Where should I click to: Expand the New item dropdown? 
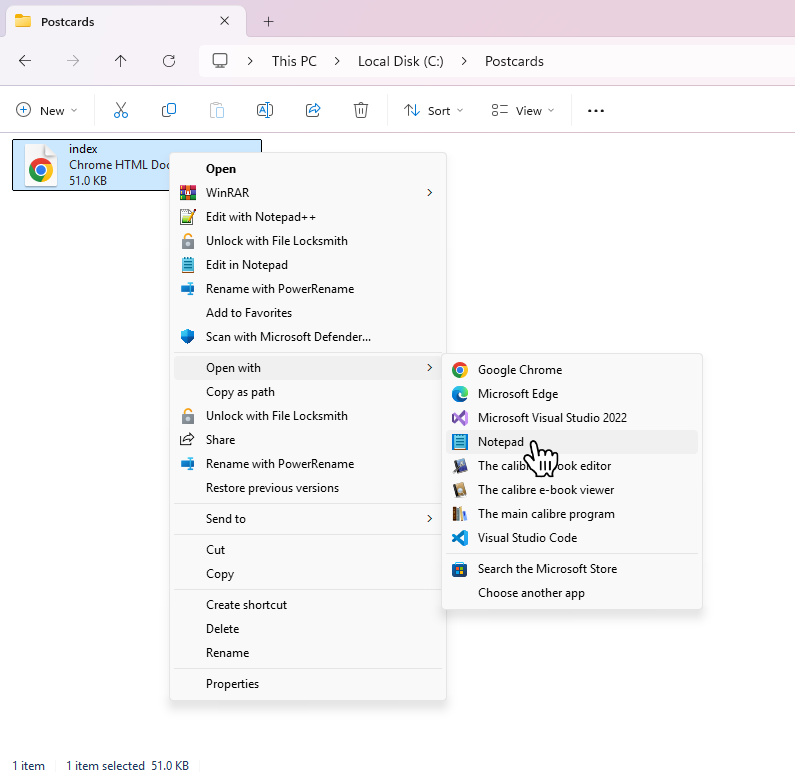pyautogui.click(x=44, y=111)
